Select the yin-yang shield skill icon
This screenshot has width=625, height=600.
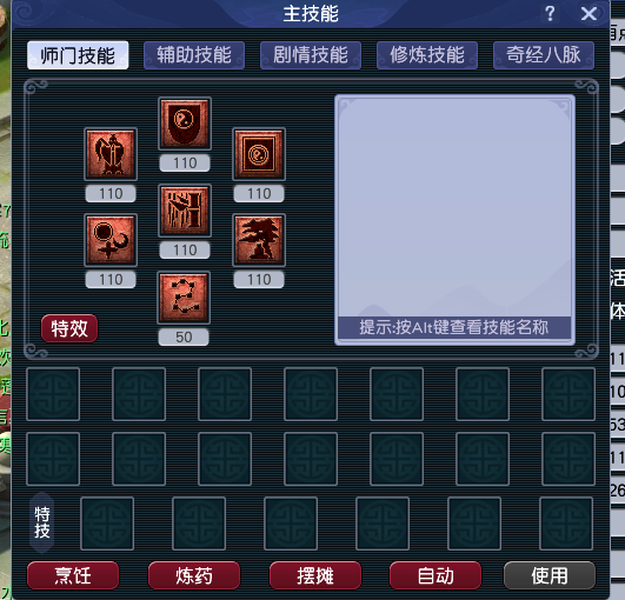coord(185,124)
